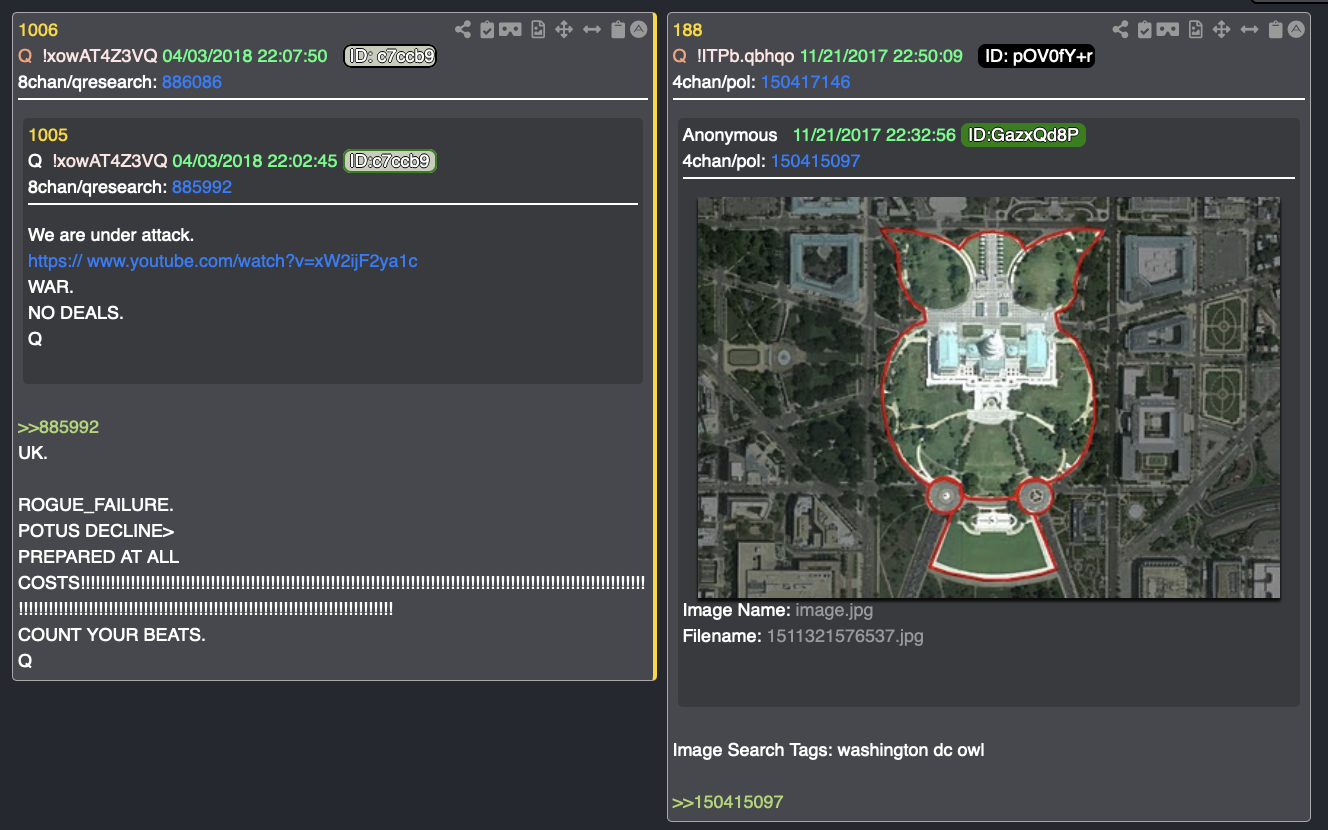
Task: Click the "ROGUE_FAILURE." line
Action: (x=96, y=505)
